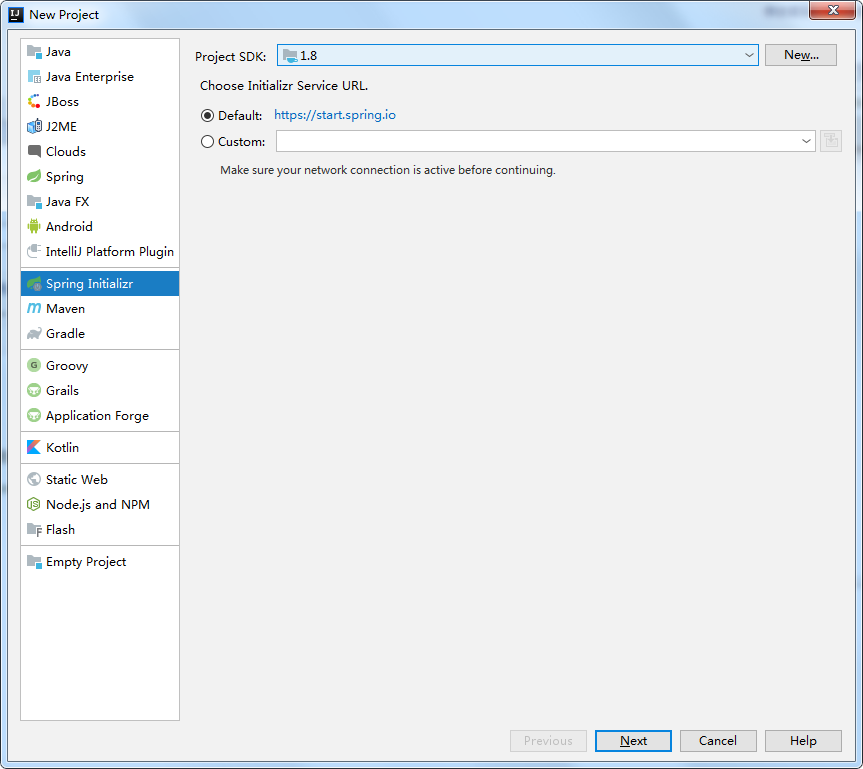This screenshot has width=863, height=769.
Task: Select the Node.js and NPM icon
Action: tap(34, 504)
